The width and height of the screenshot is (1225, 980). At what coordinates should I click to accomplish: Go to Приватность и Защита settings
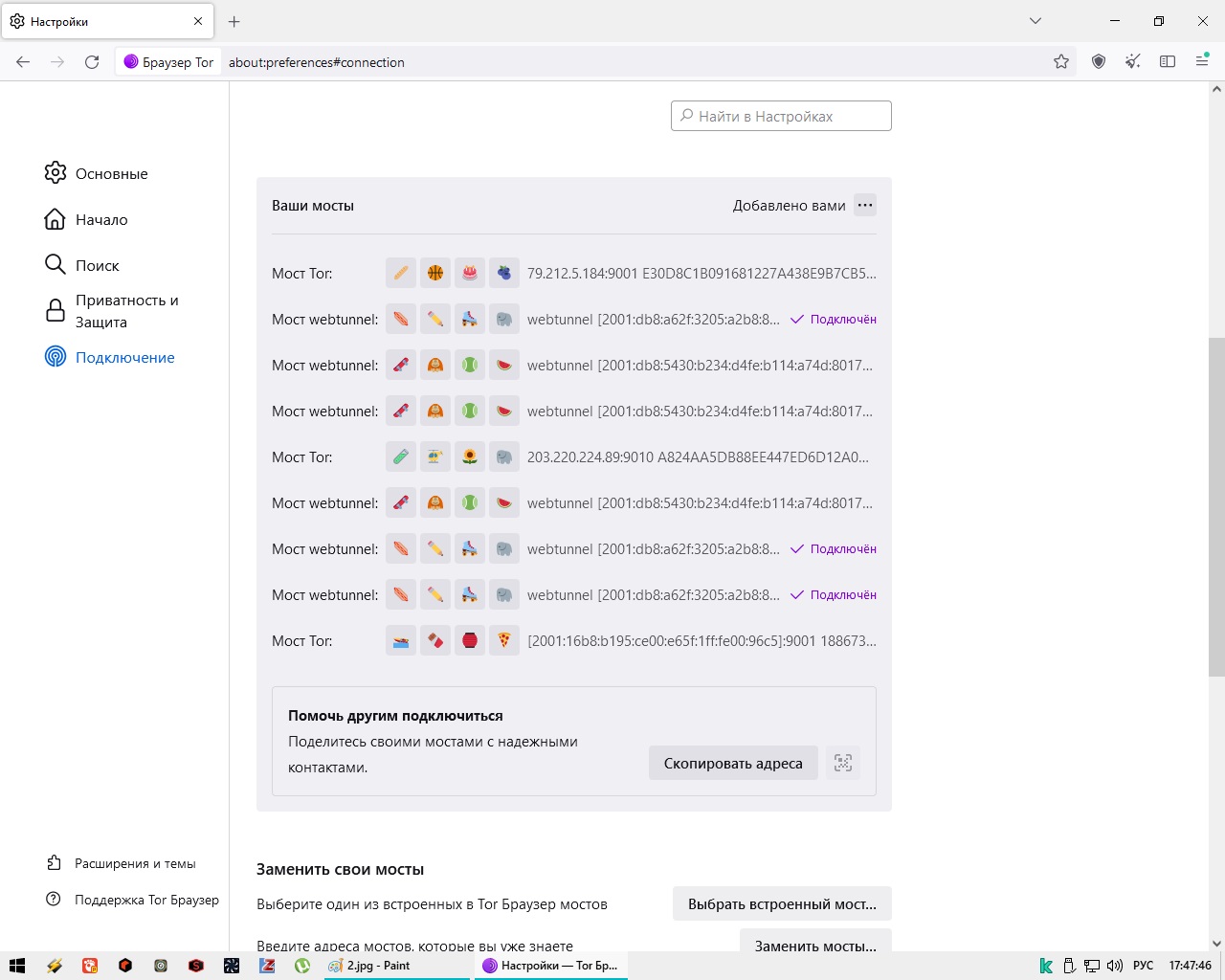coord(112,311)
